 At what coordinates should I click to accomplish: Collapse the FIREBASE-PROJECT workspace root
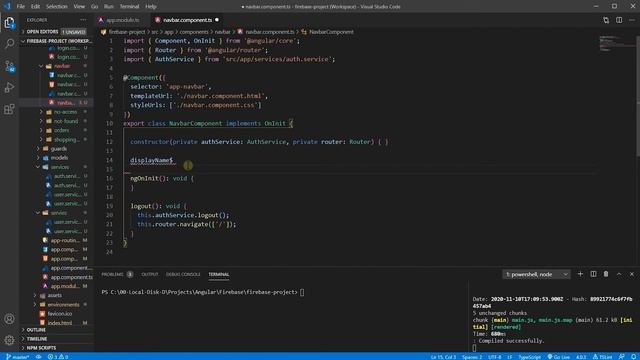point(57,41)
